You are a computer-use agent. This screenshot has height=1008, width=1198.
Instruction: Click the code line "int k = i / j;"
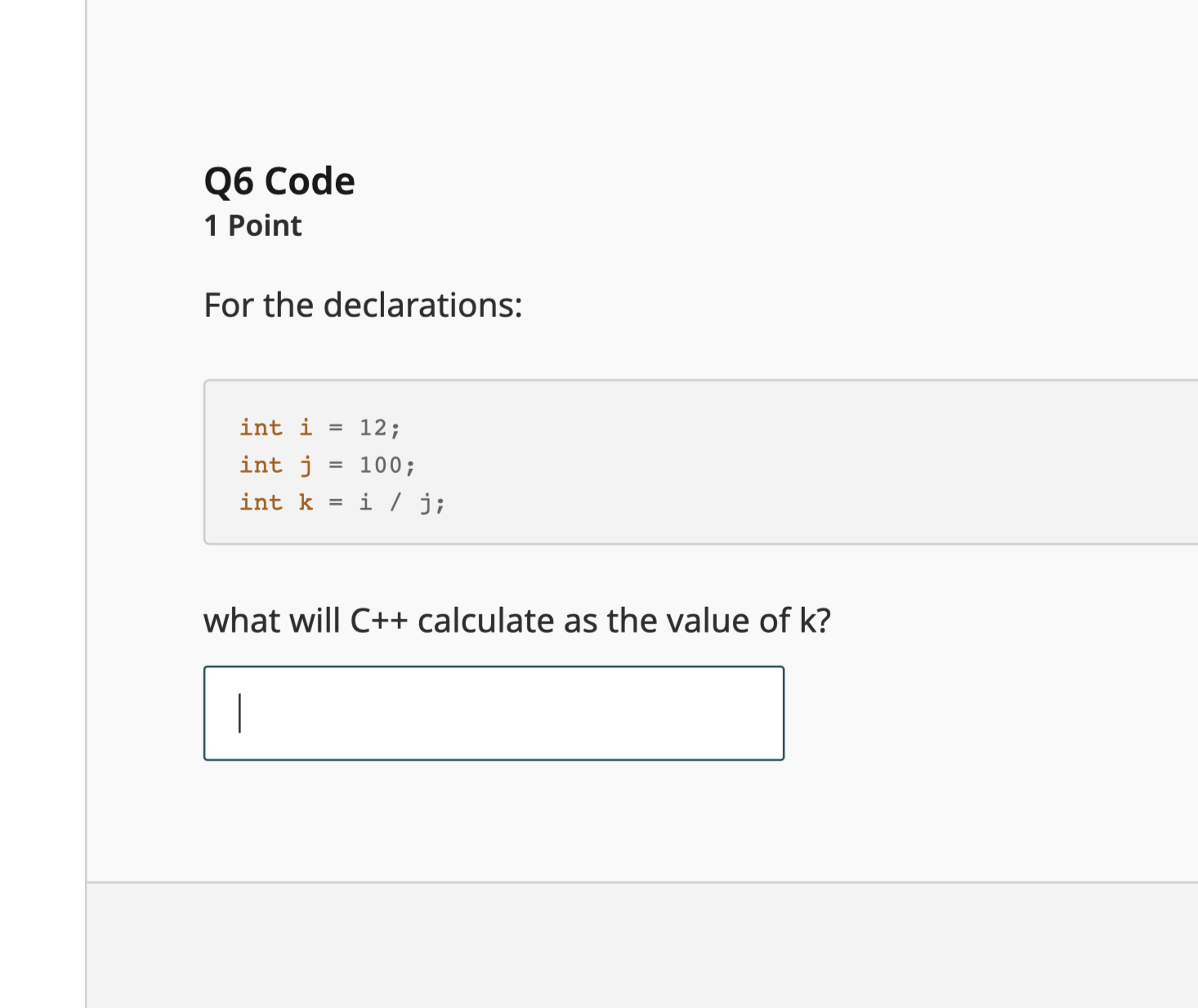click(x=342, y=502)
